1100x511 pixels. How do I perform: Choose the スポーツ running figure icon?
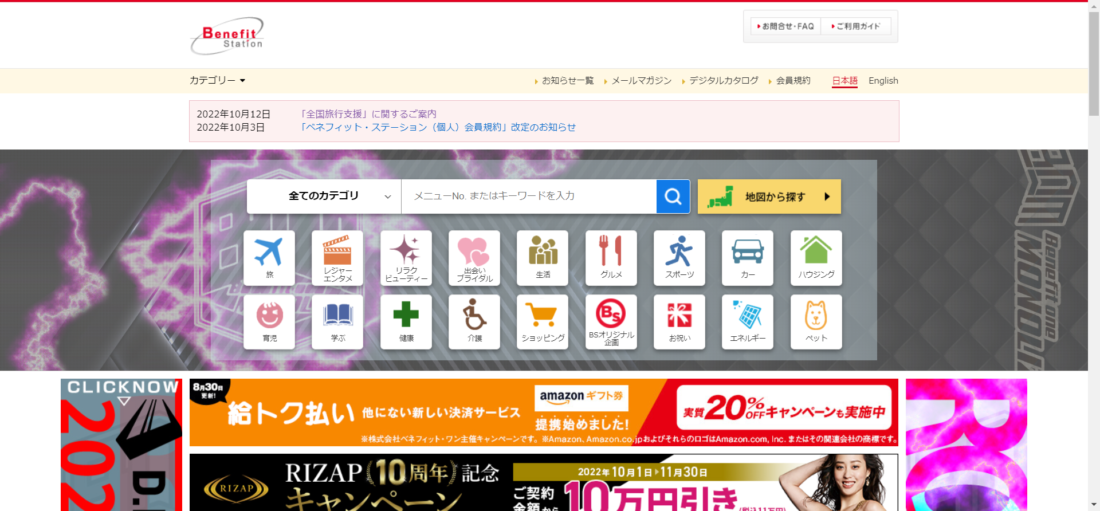(x=679, y=258)
